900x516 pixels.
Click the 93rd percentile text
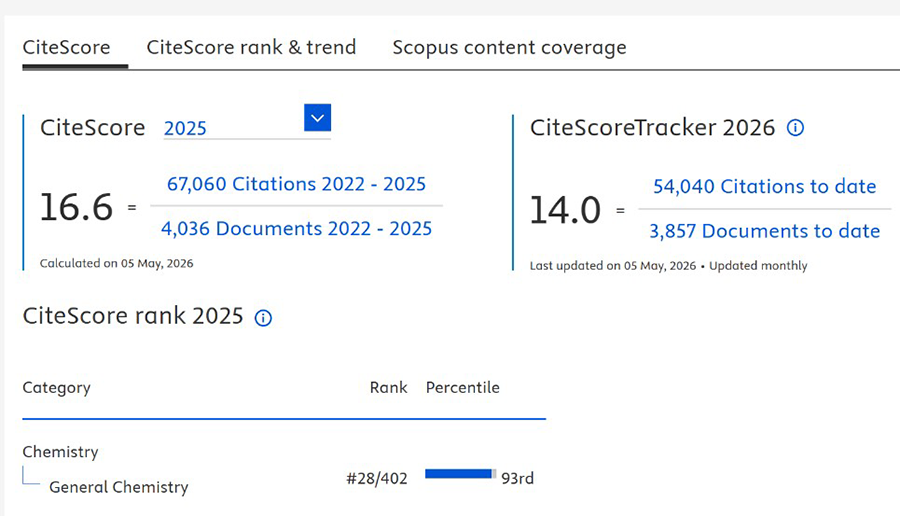pos(517,478)
